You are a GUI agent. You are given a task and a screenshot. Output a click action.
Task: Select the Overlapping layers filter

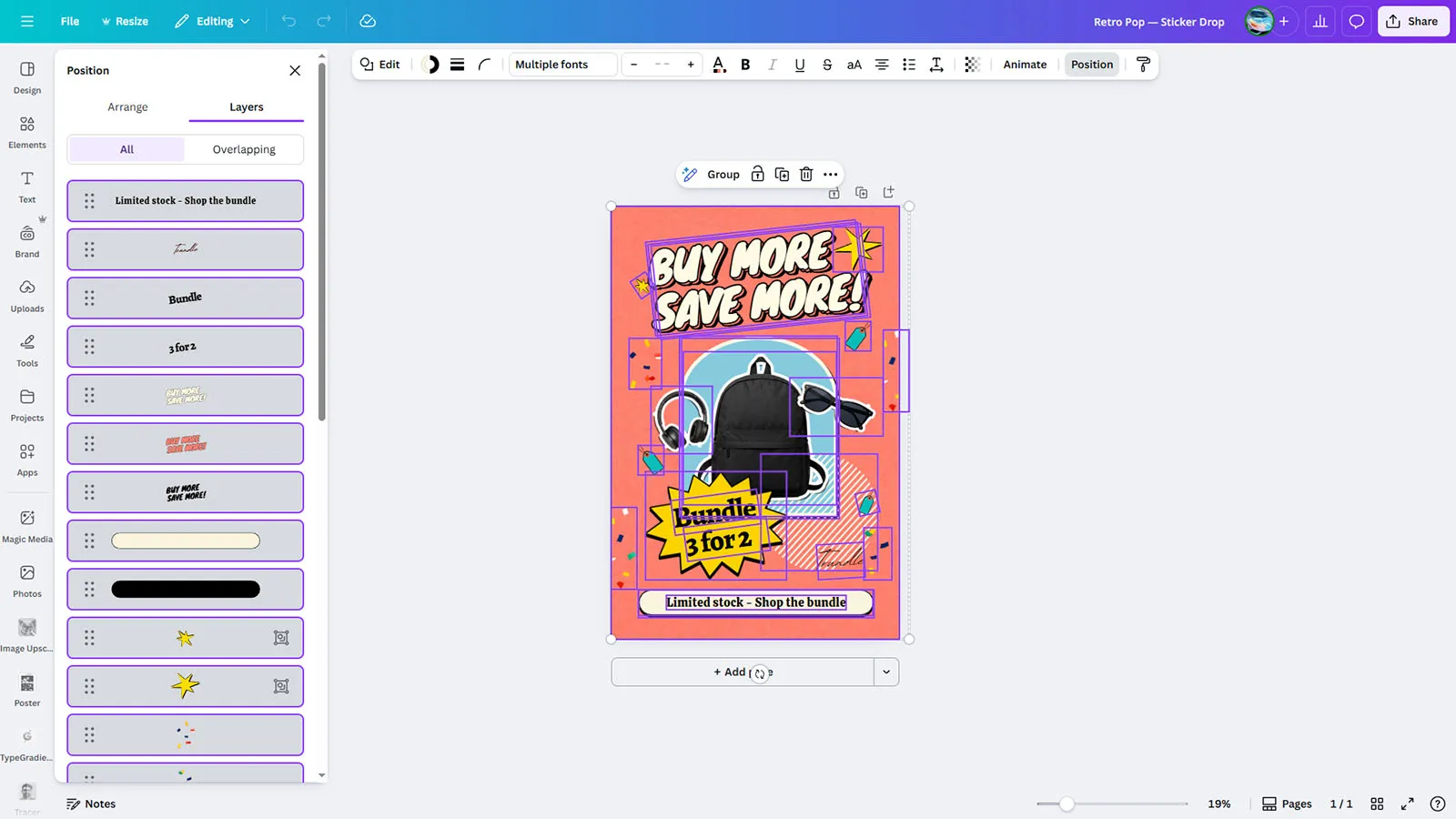(244, 149)
